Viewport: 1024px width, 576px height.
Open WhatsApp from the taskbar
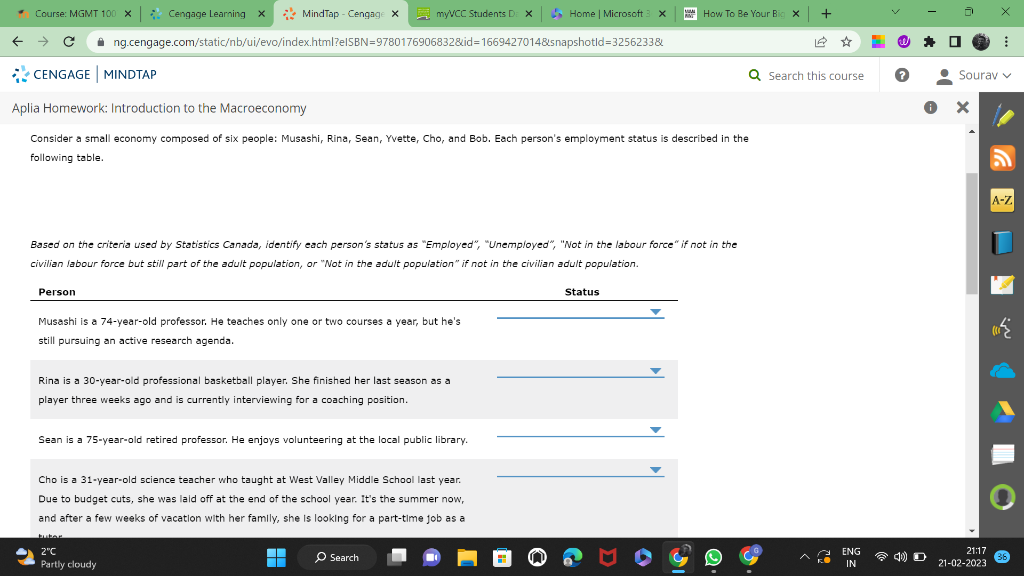(711, 557)
